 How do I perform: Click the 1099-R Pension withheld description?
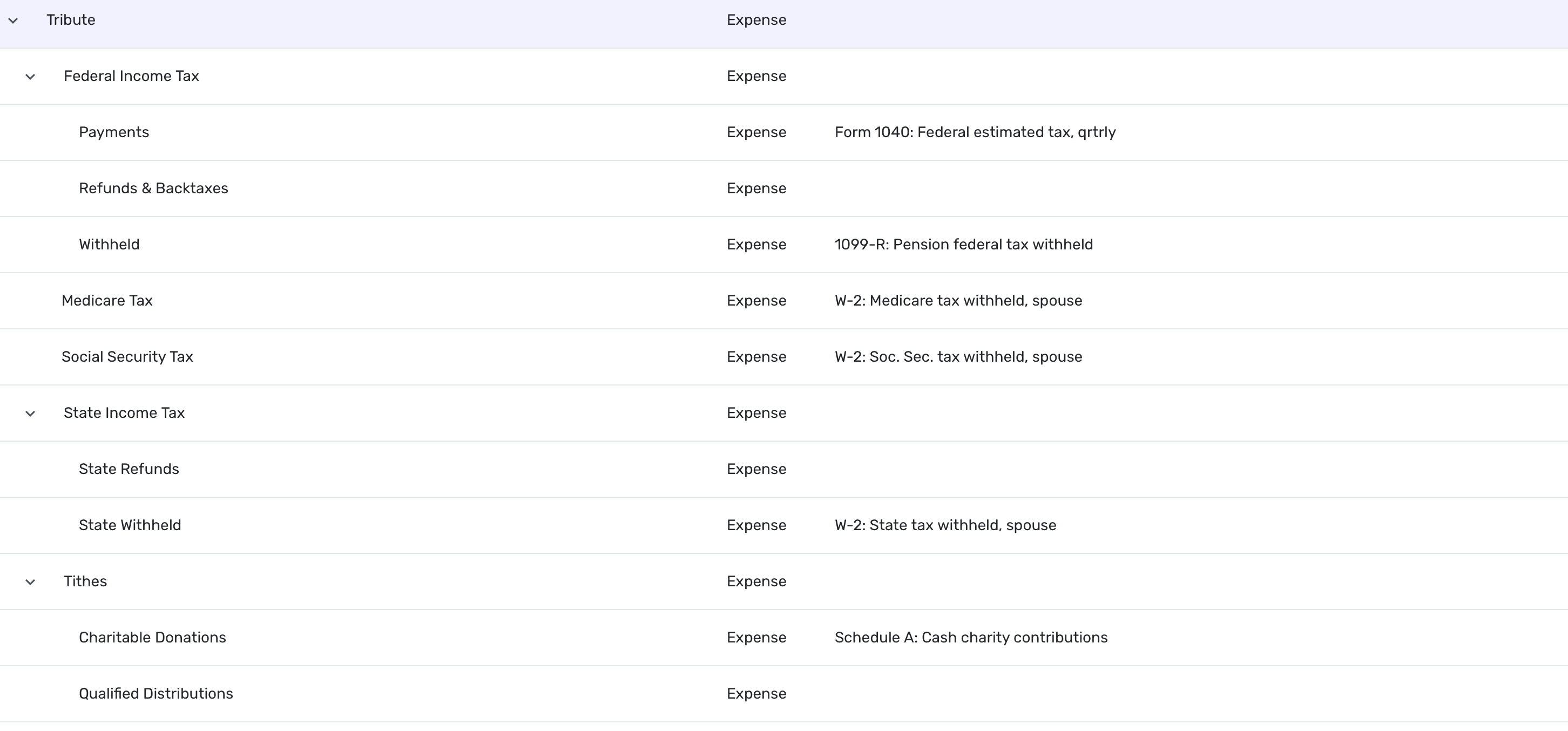click(963, 244)
